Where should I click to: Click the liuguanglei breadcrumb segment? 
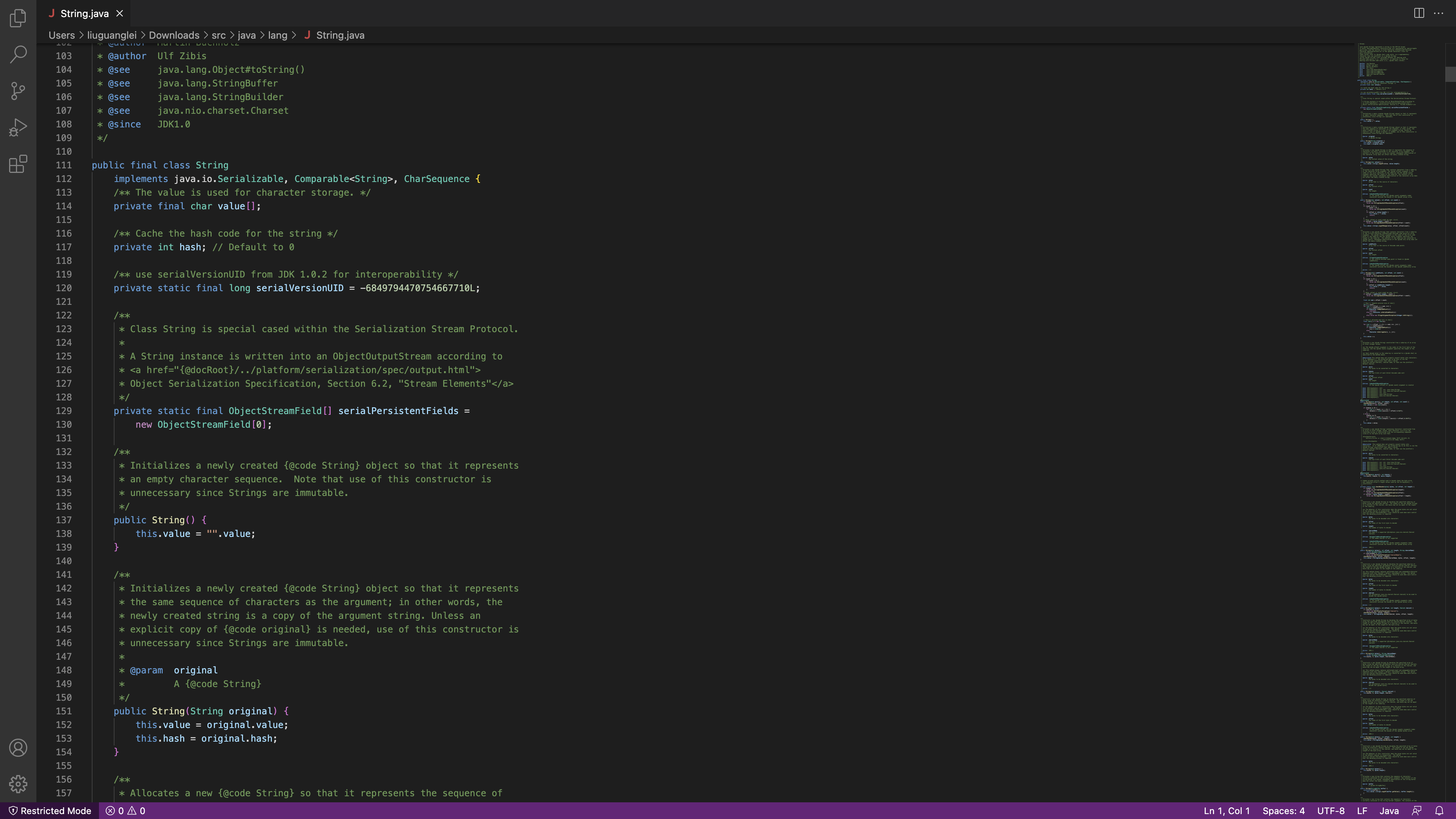click(x=112, y=35)
